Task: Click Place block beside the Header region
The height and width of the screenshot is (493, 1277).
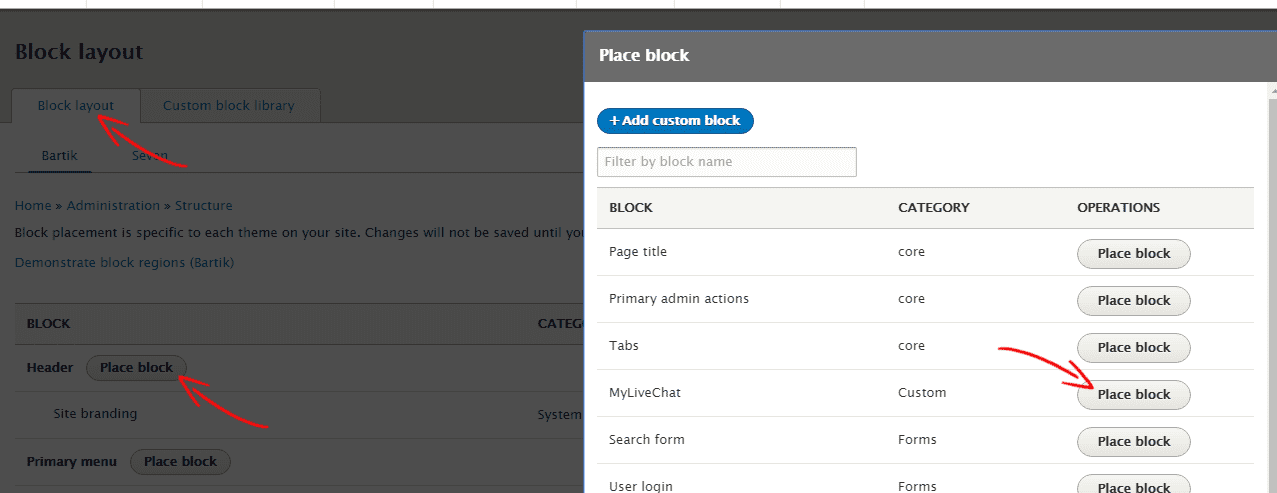Action: click(136, 368)
